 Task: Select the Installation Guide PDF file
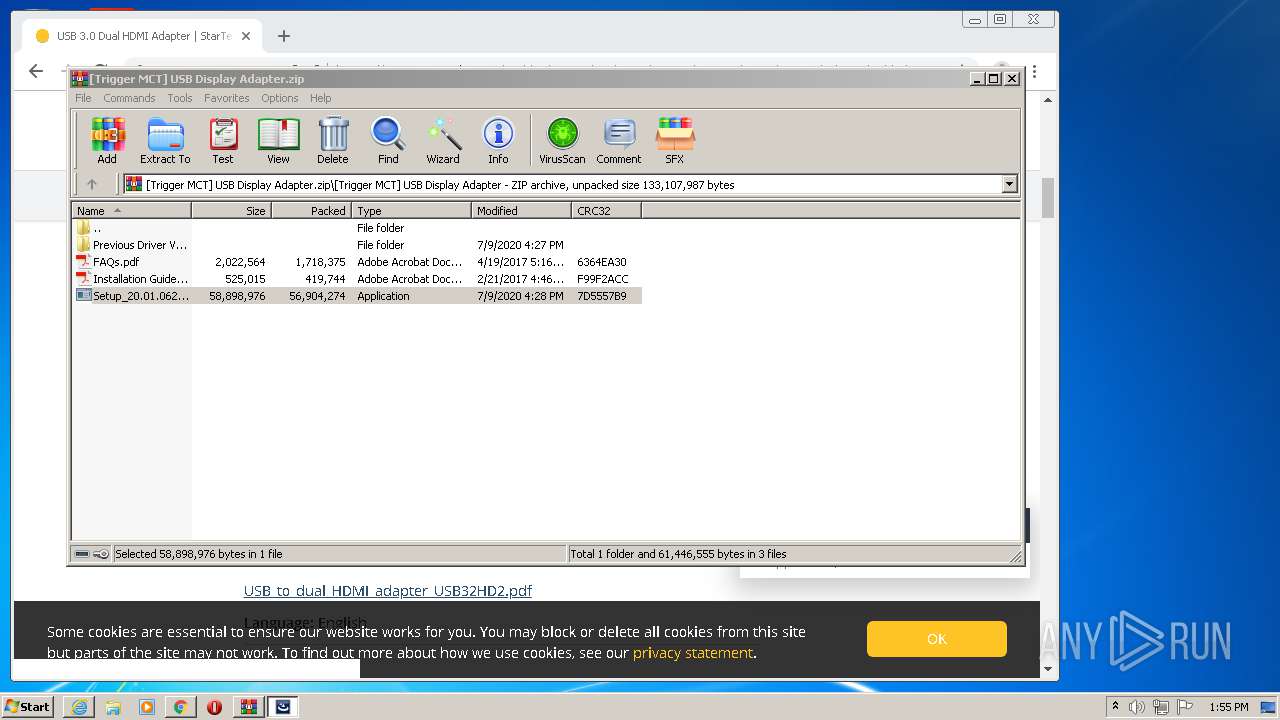pyautogui.click(x=357, y=279)
